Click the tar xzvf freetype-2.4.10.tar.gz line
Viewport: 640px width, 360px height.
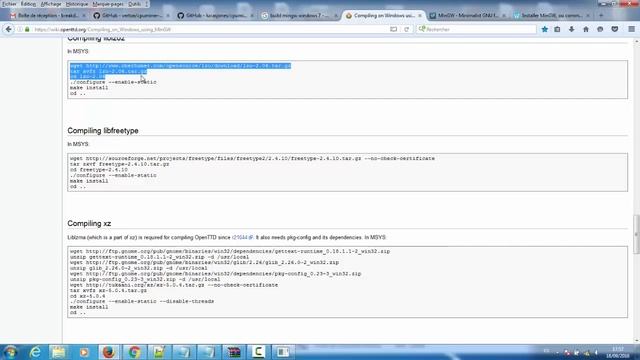(120, 164)
